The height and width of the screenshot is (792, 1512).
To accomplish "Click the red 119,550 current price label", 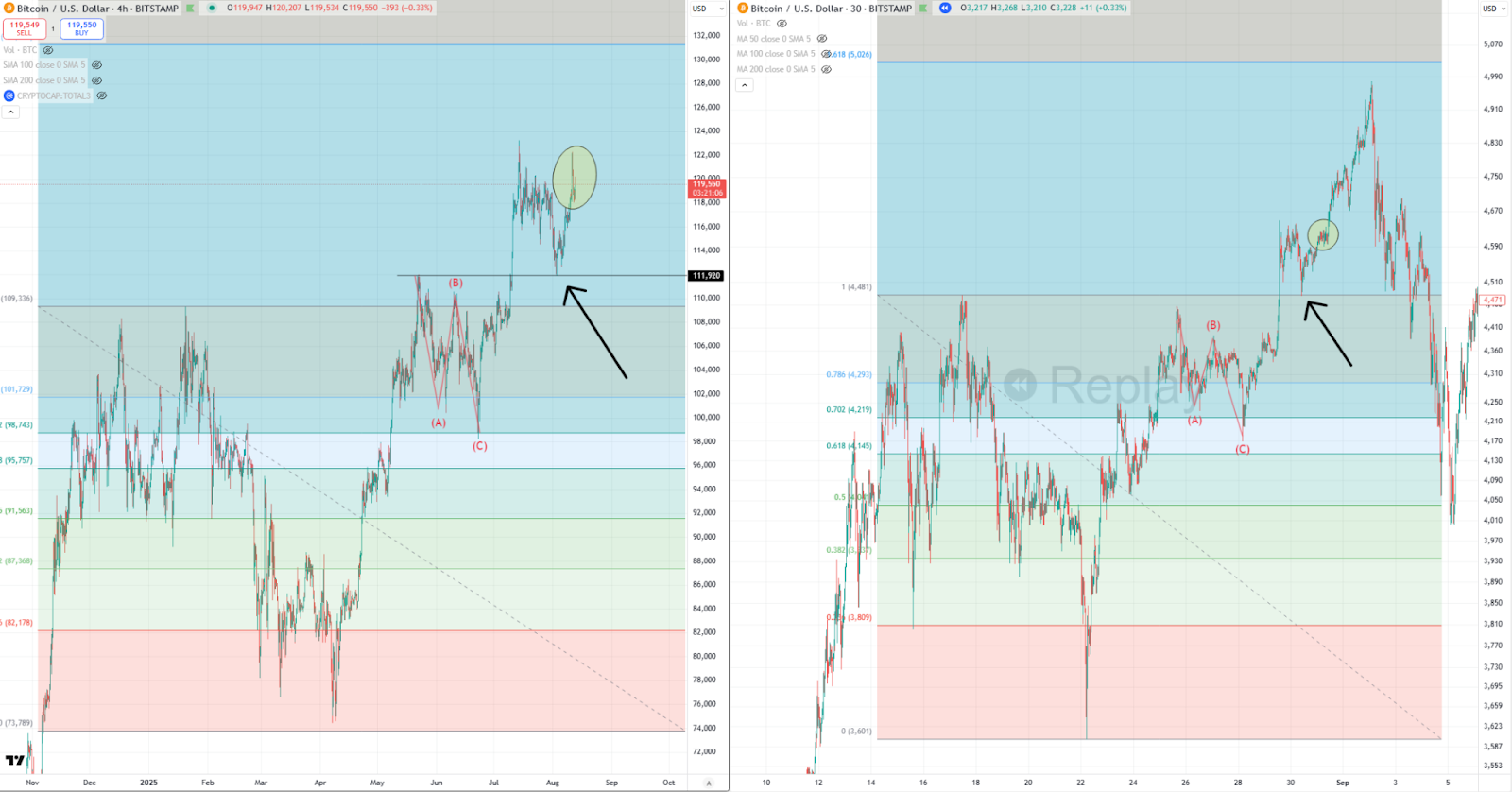I will [x=707, y=188].
